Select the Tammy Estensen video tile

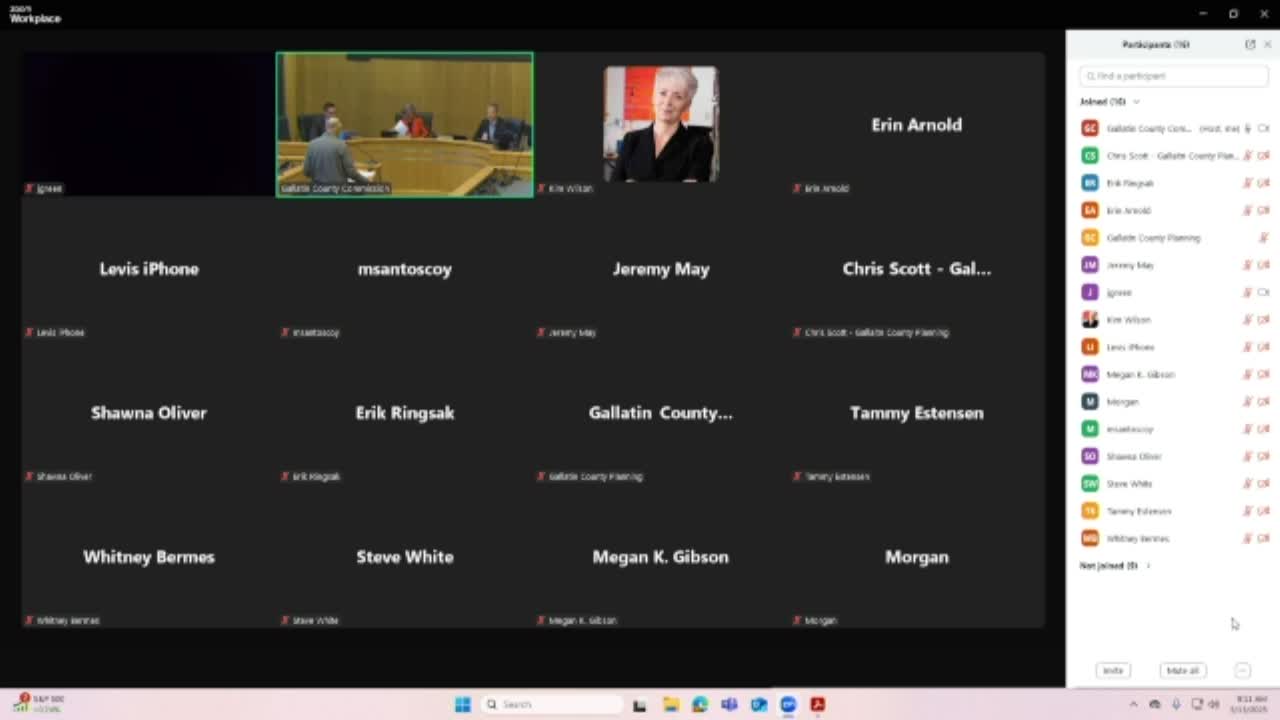(917, 413)
